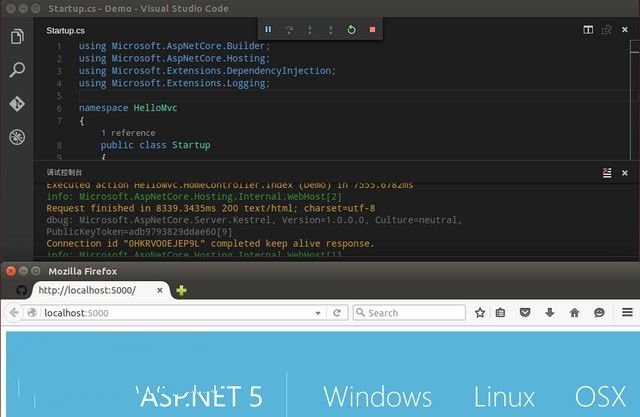
Task: Click the Startup class name in code
Action: (191, 145)
